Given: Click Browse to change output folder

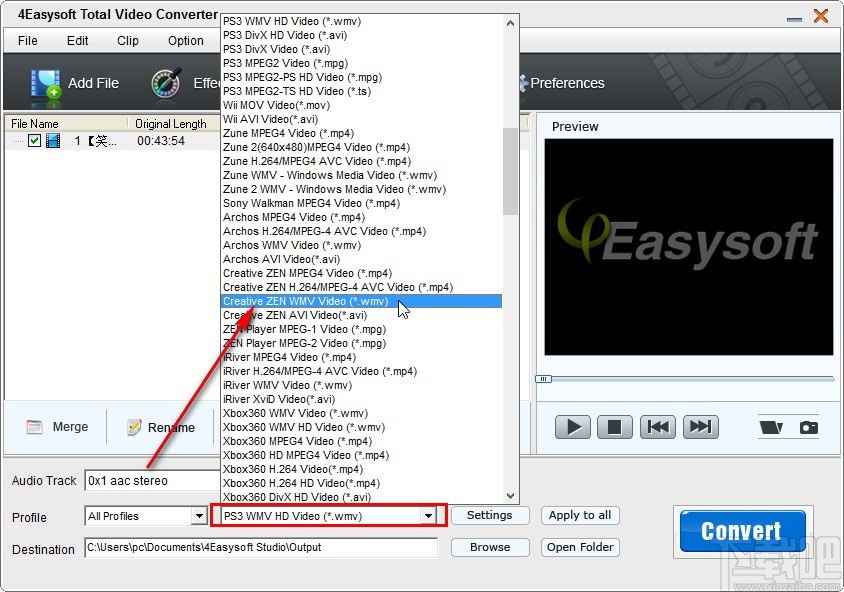Looking at the screenshot, I should pyautogui.click(x=489, y=548).
